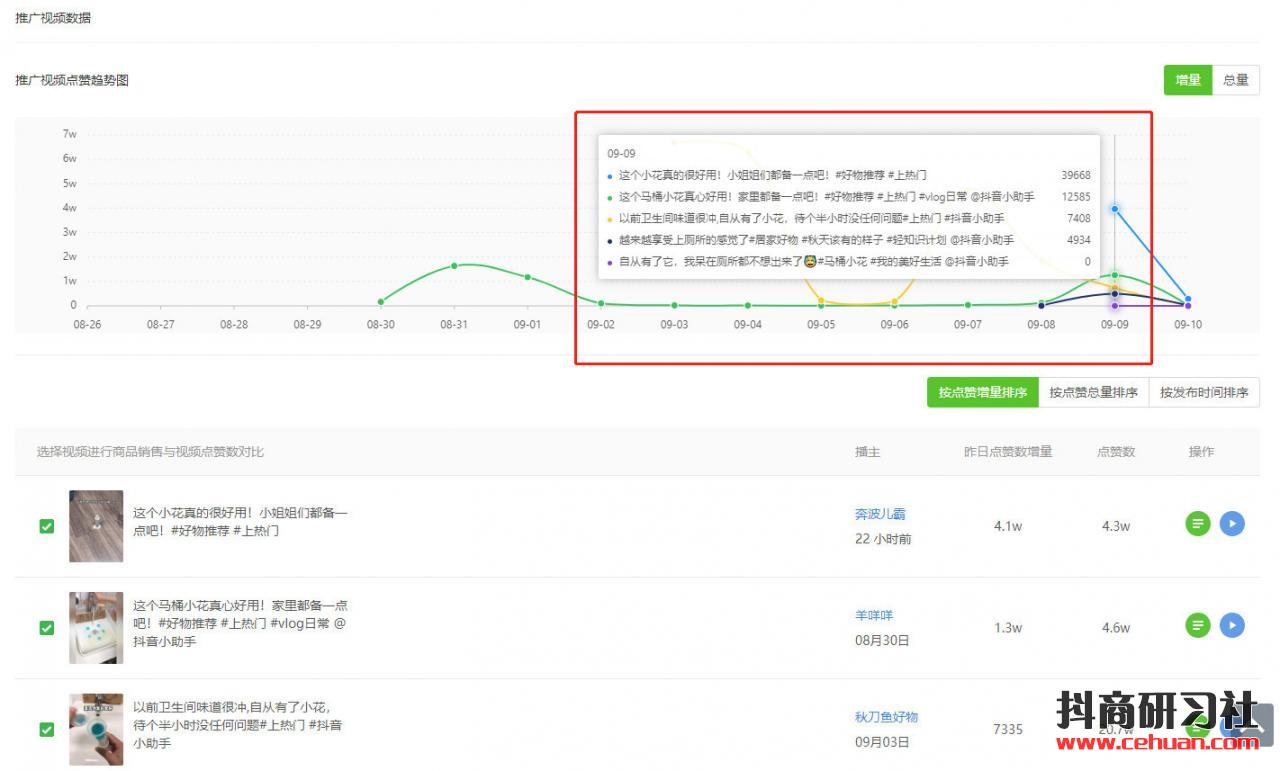Visit the 羊咩咩 broadcaster link
This screenshot has height=771, width=1280.
(873, 615)
